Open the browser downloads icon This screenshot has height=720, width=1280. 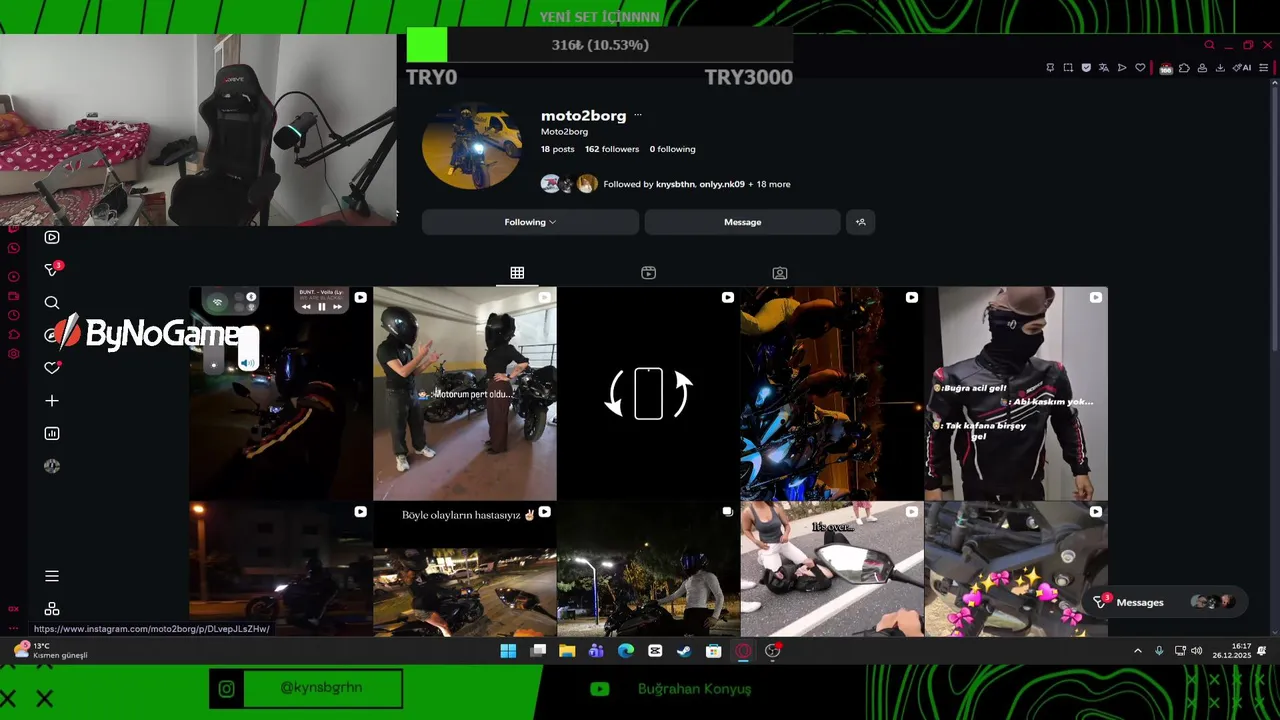pos(1220,68)
